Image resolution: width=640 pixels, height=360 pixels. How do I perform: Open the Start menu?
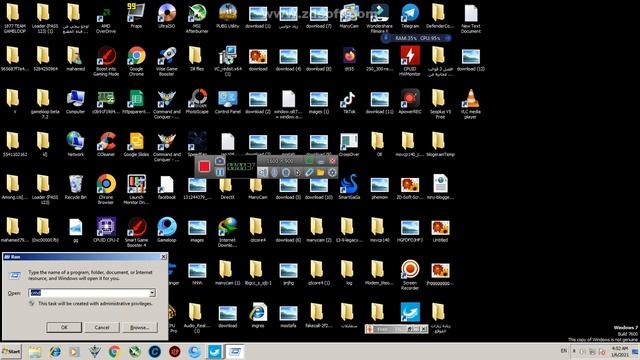(x=11, y=351)
